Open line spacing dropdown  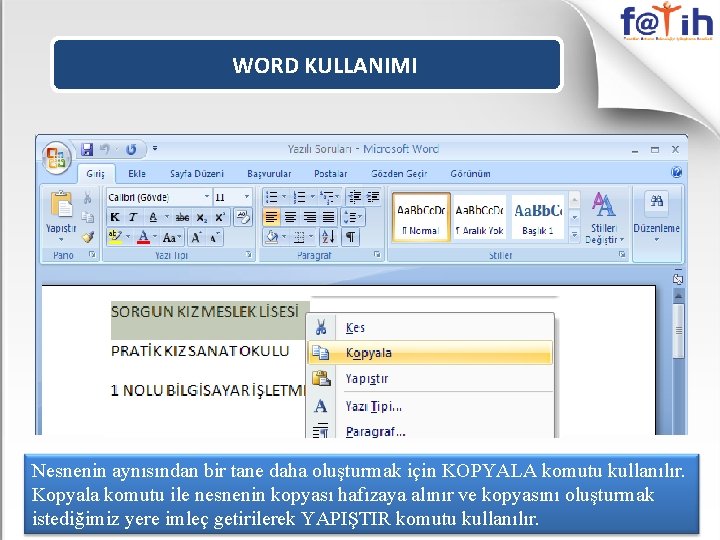coord(353,217)
